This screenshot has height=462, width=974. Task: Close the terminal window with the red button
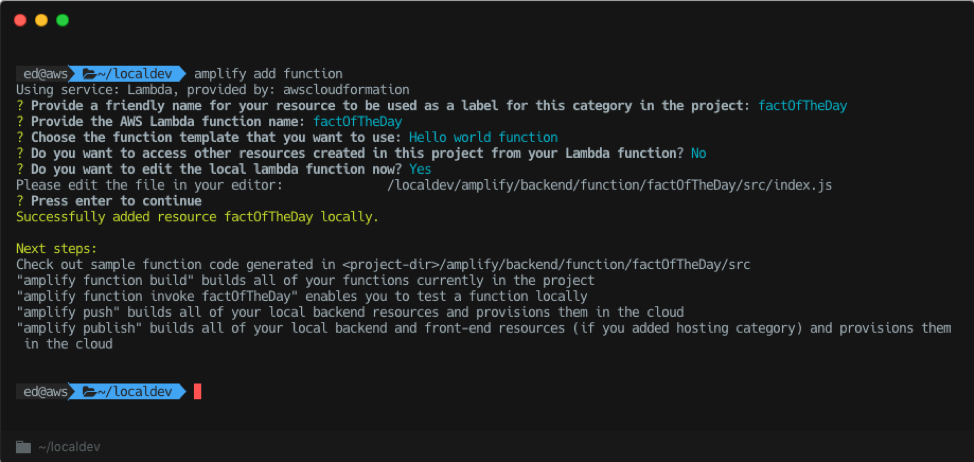[x=20, y=20]
